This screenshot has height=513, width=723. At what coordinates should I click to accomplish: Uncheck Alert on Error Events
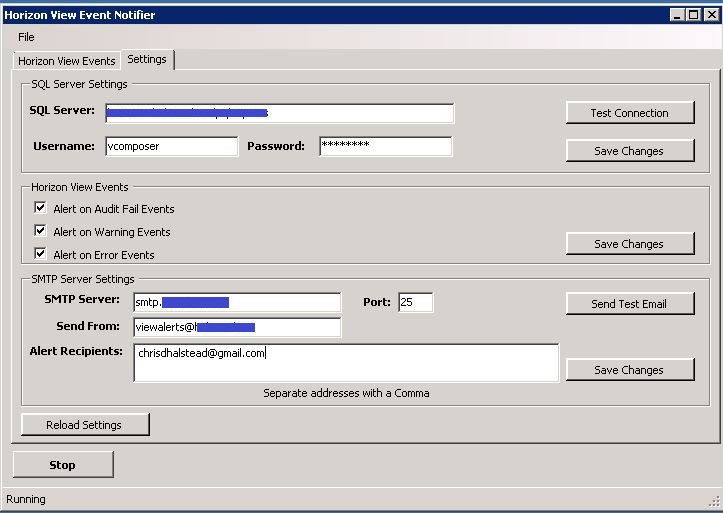[41, 254]
